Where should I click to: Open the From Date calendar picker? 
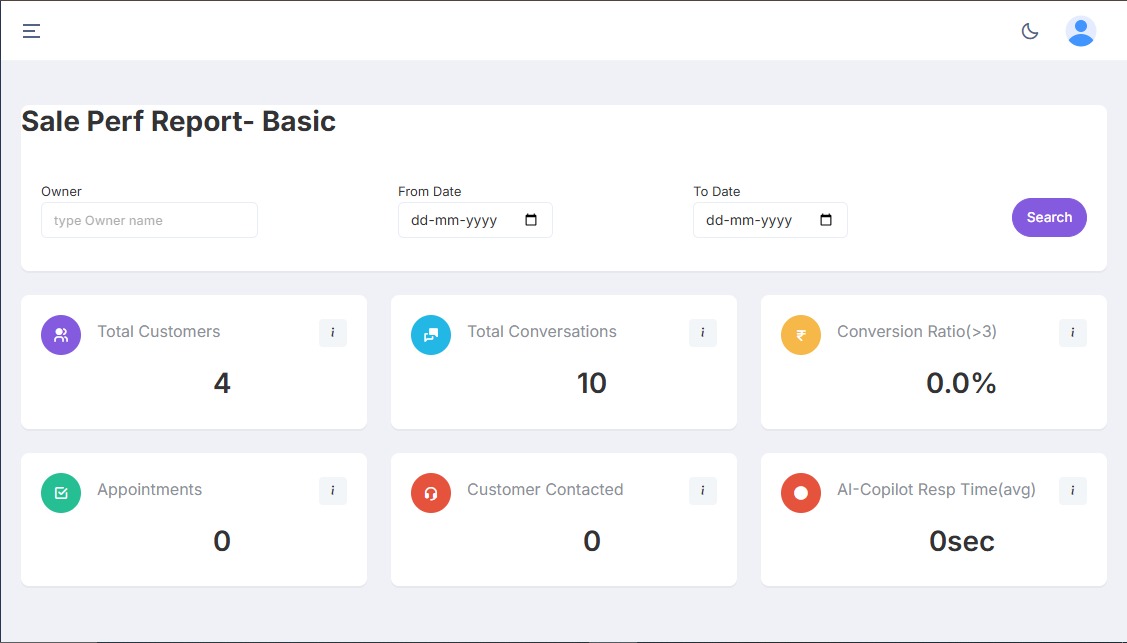pyautogui.click(x=531, y=220)
